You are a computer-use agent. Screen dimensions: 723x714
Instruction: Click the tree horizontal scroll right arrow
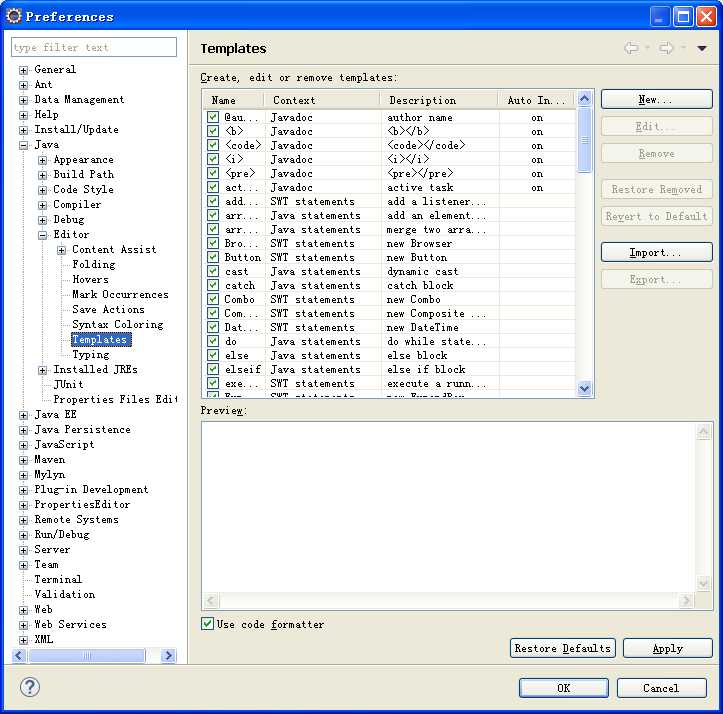tap(168, 655)
